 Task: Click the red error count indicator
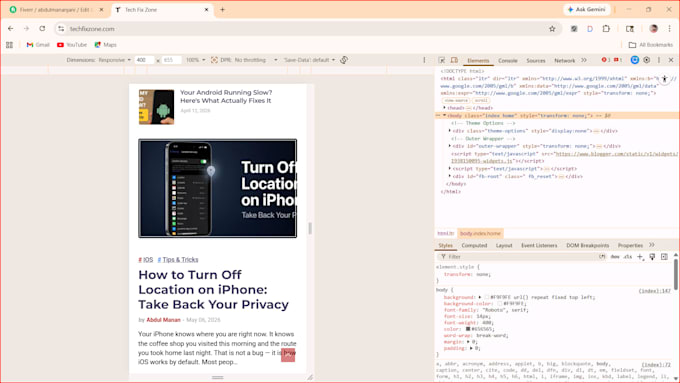click(x=606, y=60)
